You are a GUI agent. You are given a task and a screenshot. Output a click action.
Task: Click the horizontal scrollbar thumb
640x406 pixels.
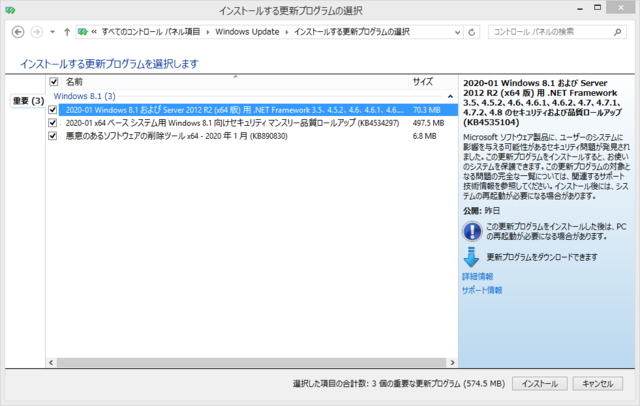(x=251, y=362)
